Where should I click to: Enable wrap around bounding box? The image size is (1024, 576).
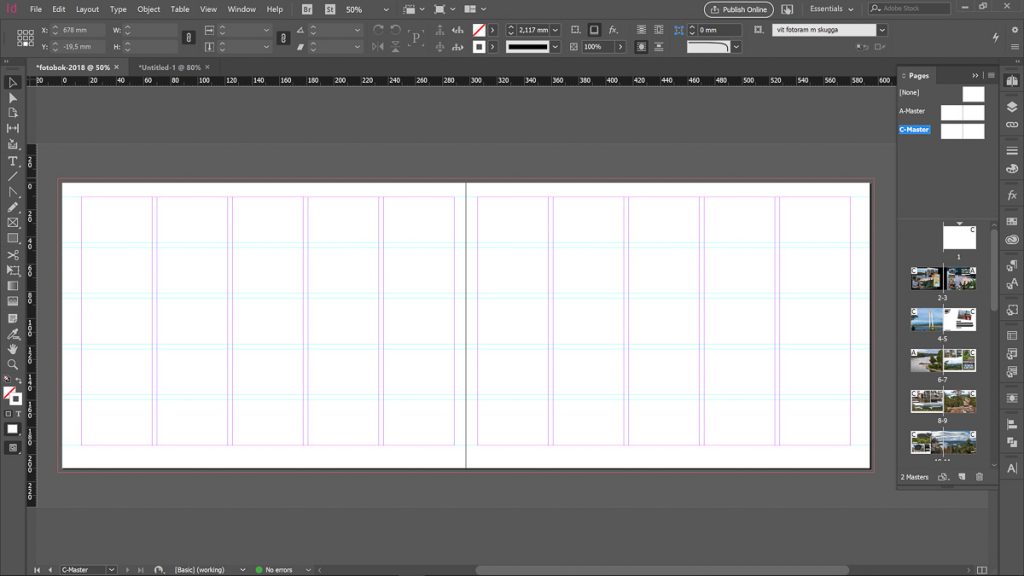coord(658,30)
